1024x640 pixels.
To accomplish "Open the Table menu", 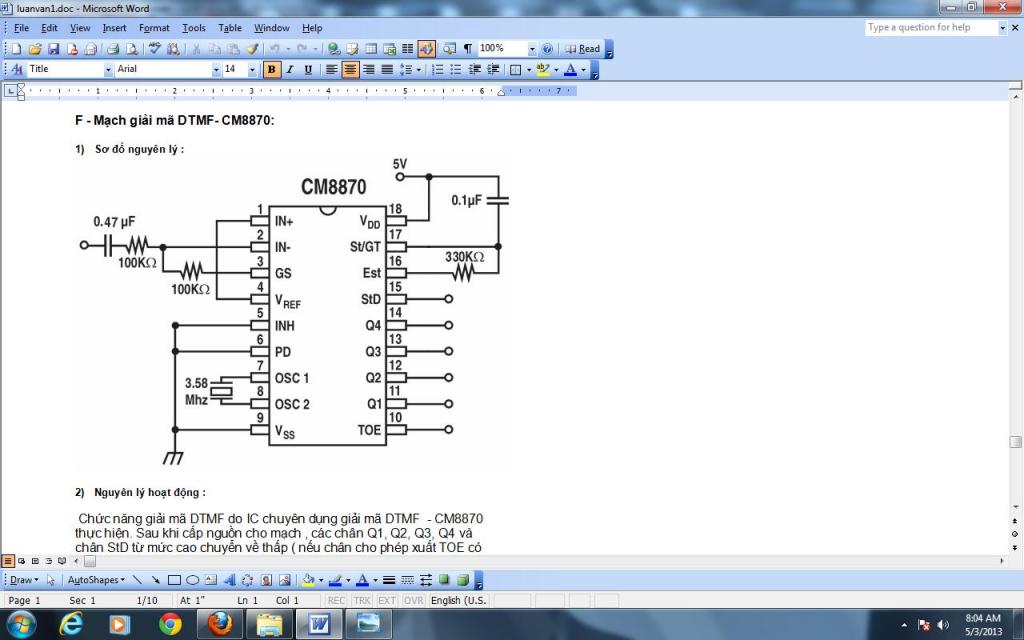I will pyautogui.click(x=230, y=28).
